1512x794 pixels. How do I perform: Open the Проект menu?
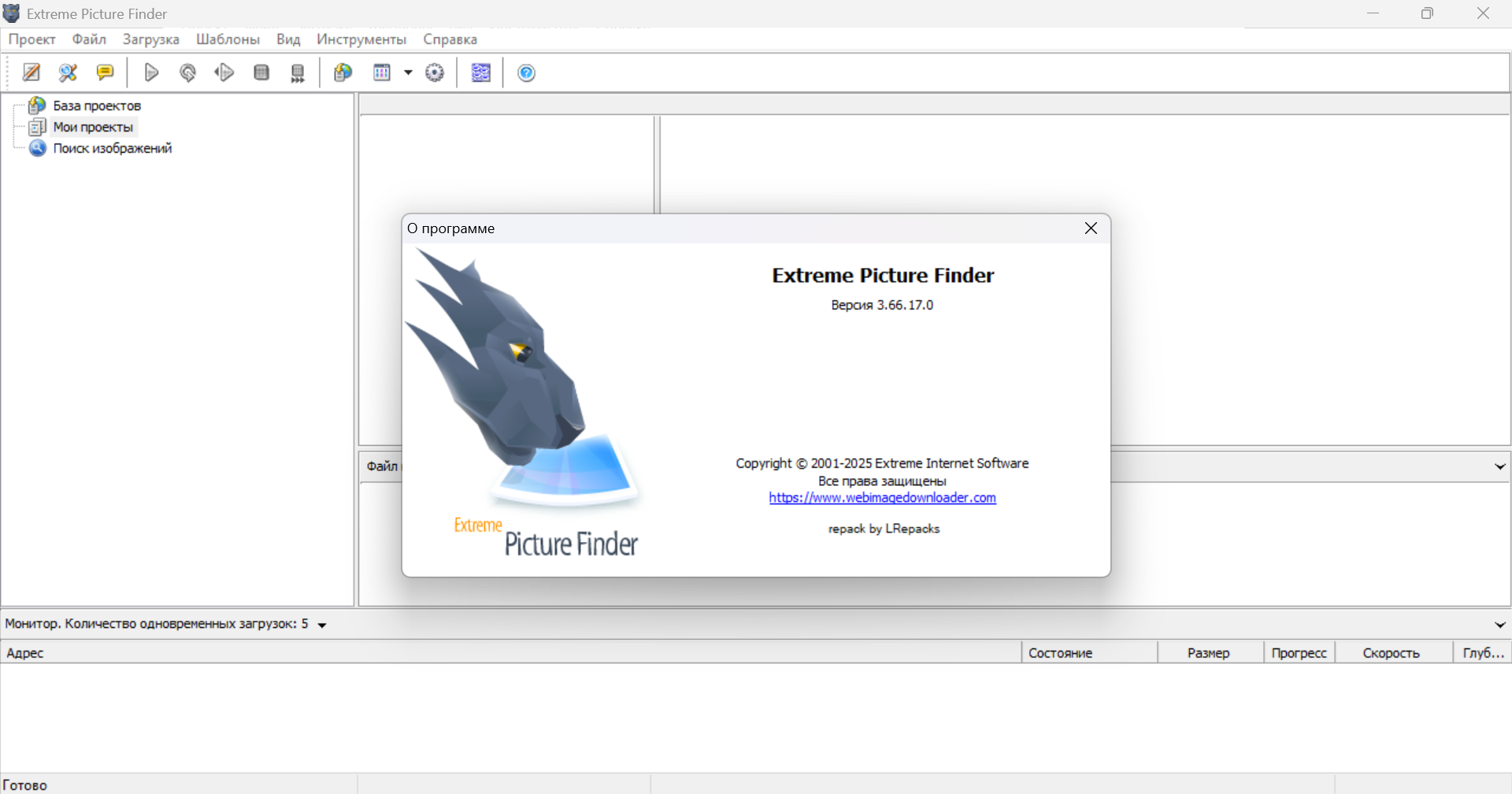[31, 39]
